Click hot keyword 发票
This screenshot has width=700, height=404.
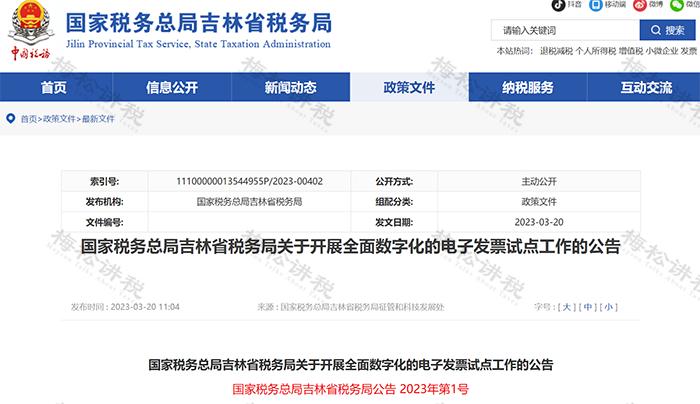click(689, 51)
